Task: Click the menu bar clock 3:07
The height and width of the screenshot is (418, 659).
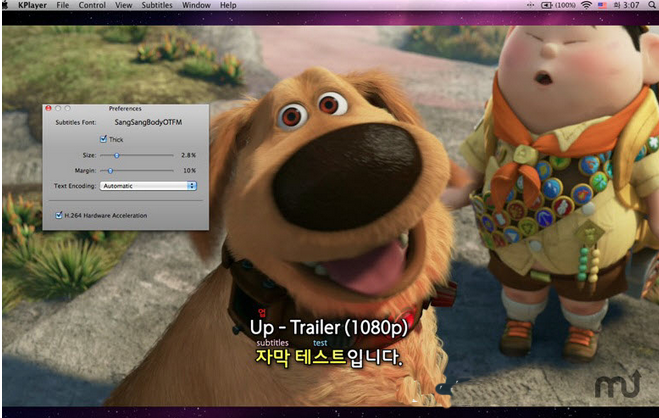Action: [x=626, y=5]
